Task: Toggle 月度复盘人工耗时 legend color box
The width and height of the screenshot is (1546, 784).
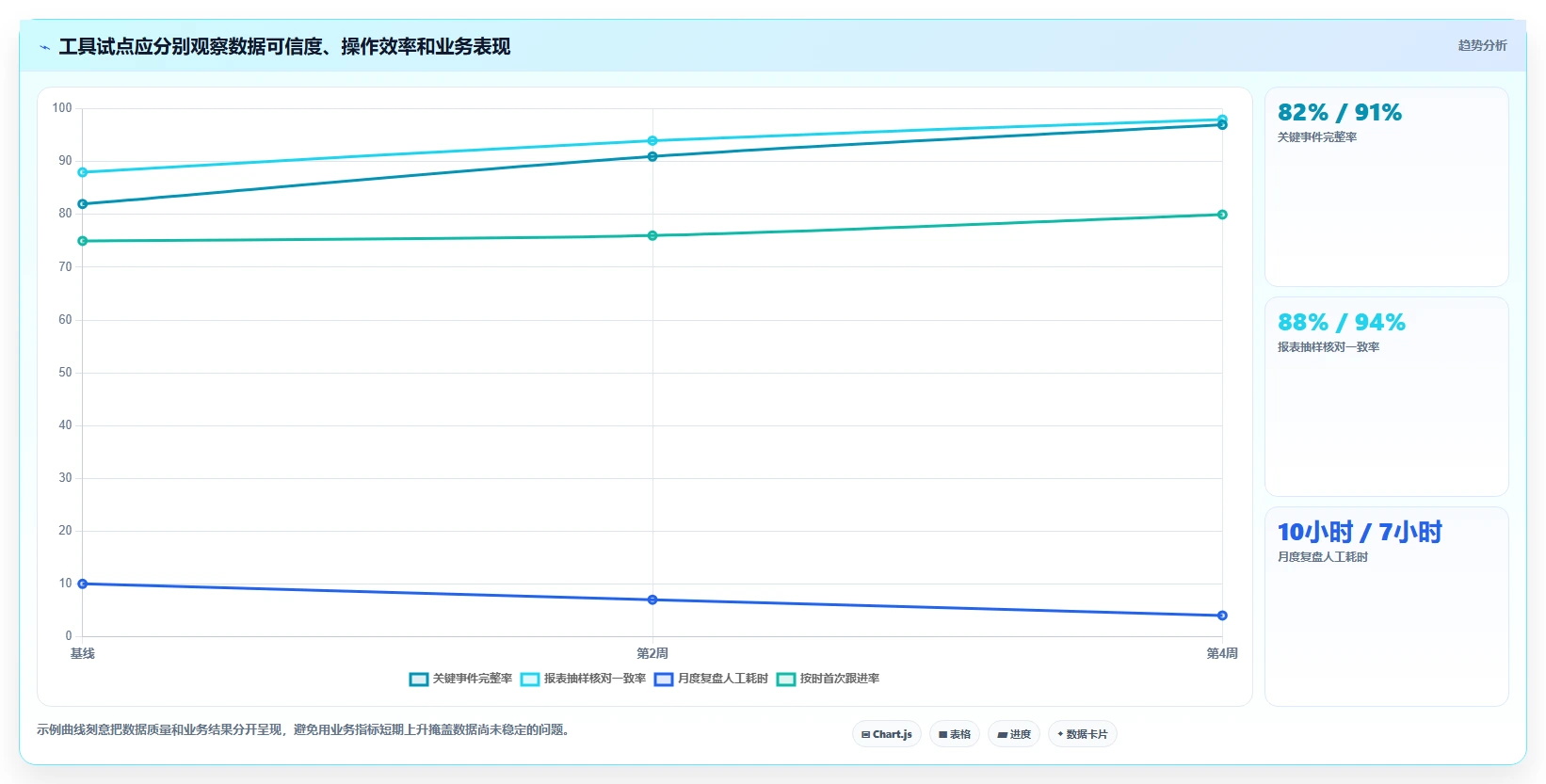Action: pyautogui.click(x=664, y=680)
